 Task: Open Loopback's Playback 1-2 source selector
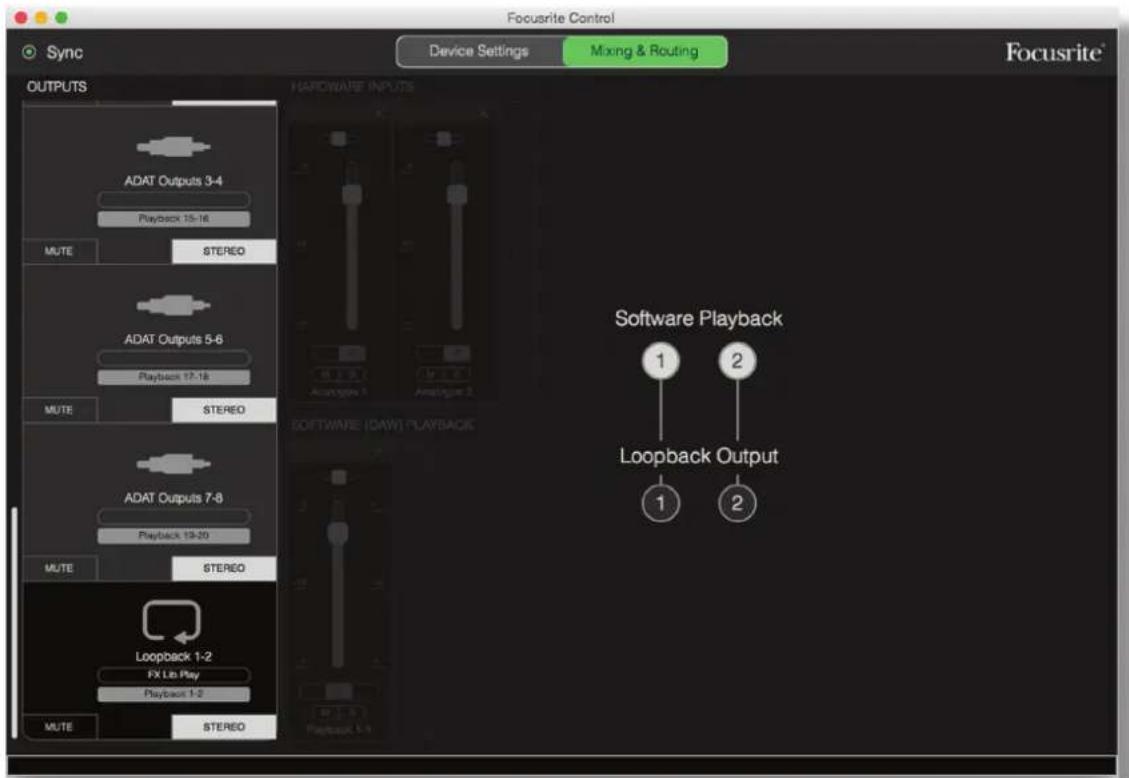coord(174,694)
